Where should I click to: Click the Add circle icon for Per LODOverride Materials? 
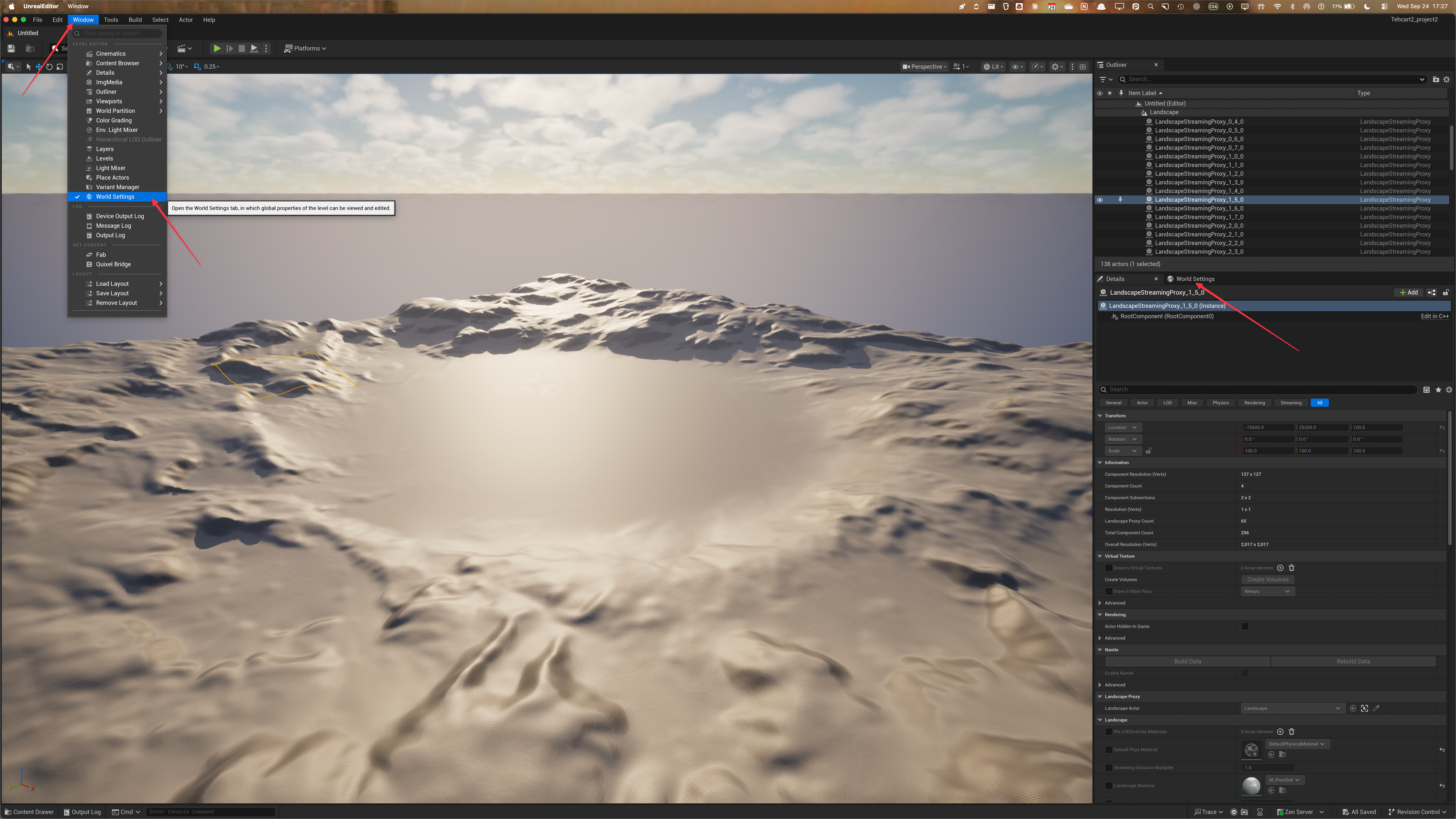(1280, 732)
